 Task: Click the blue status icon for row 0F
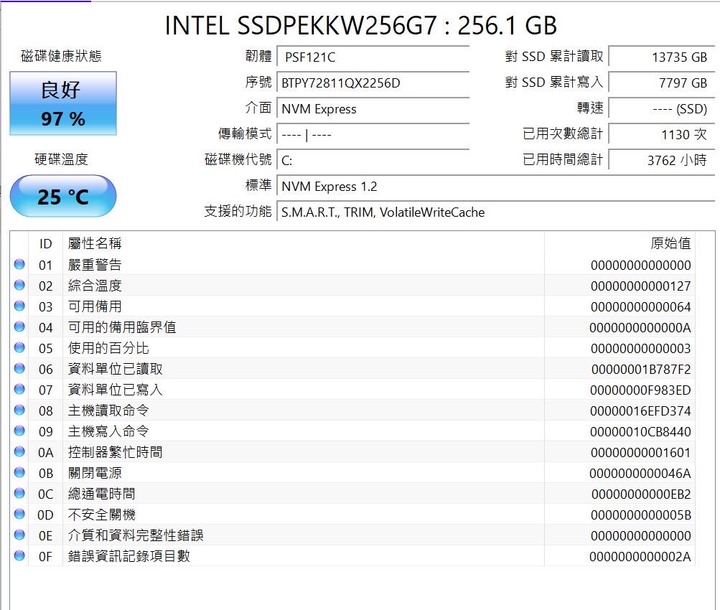tap(19, 556)
